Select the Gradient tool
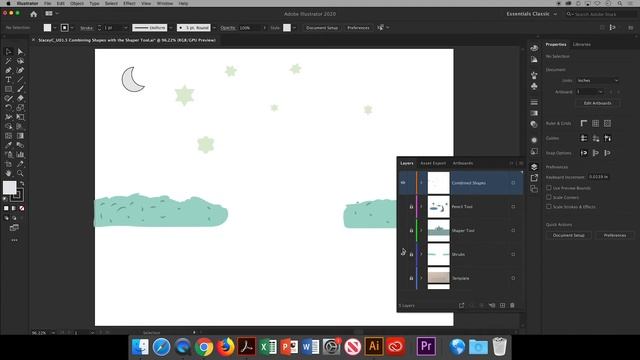This screenshot has width=640, height=360. [20, 136]
